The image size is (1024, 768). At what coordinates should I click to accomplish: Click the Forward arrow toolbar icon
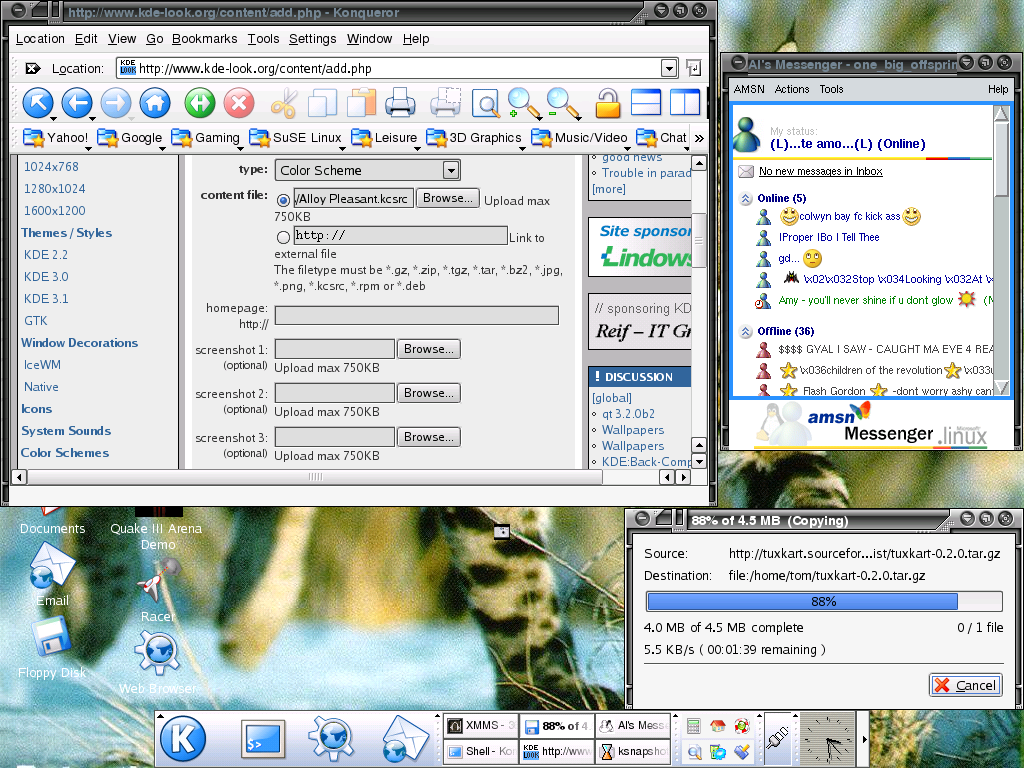(116, 103)
